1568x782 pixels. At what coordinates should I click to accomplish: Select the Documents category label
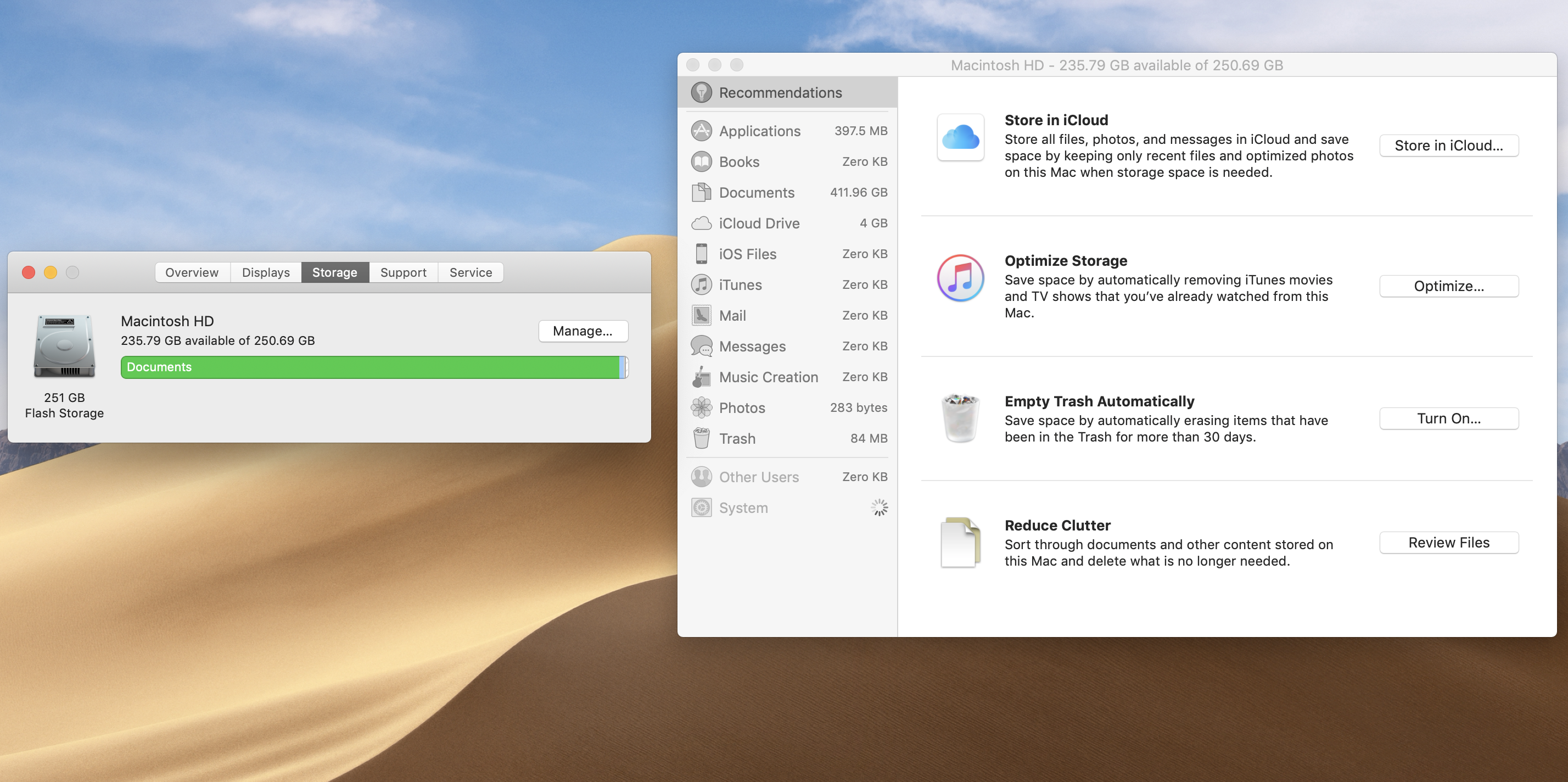tap(757, 192)
